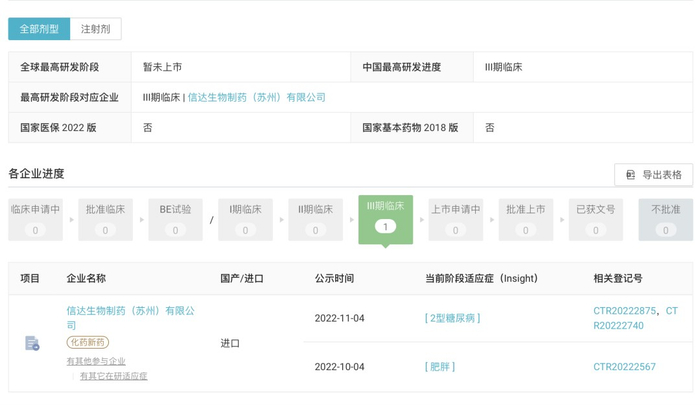This screenshot has width=700, height=405.
Task: Open the 信达生物制药 link in the top info table
Action: 256,97
